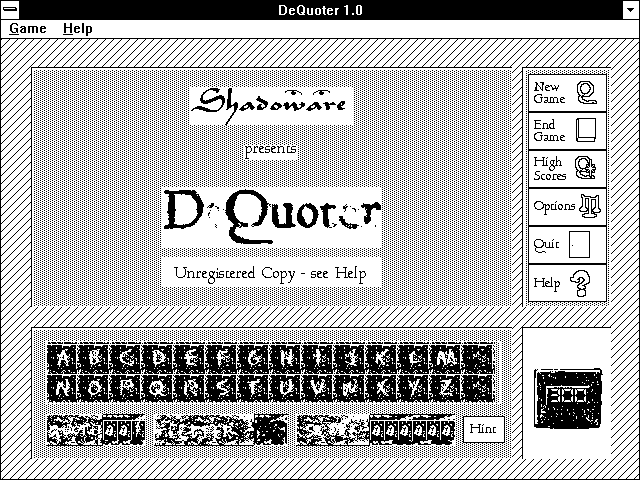Choose letter tile D
640x480 pixels.
point(158,358)
